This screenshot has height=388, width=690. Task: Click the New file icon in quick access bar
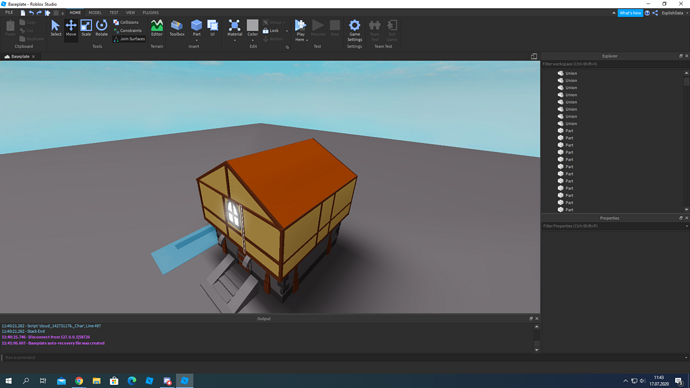pos(23,13)
